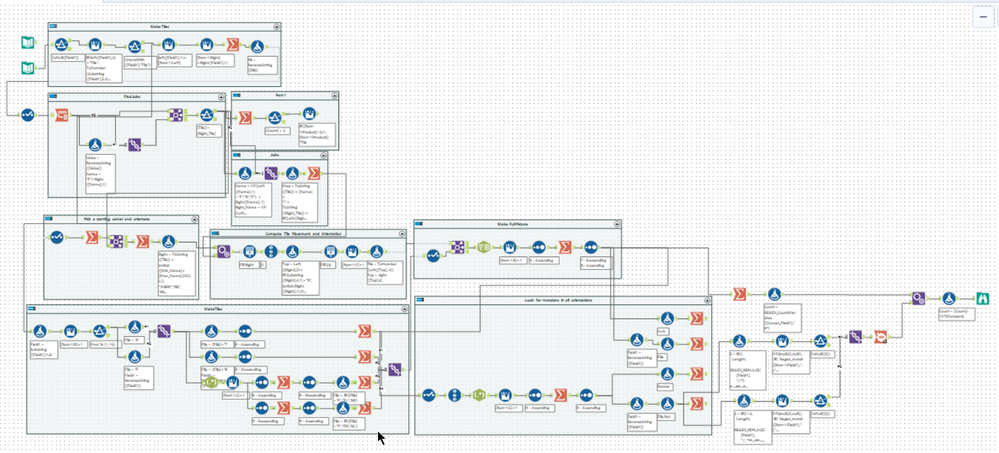Select the Join tool inside Find Joins container
Screen dimensions: 999x453
click(x=176, y=115)
